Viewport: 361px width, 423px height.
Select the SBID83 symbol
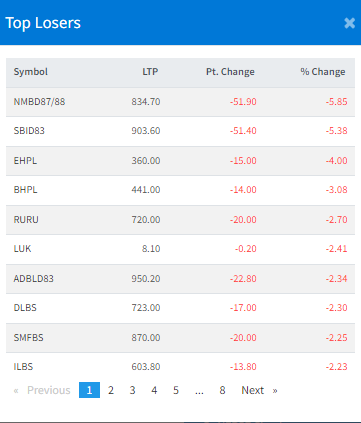(29, 131)
